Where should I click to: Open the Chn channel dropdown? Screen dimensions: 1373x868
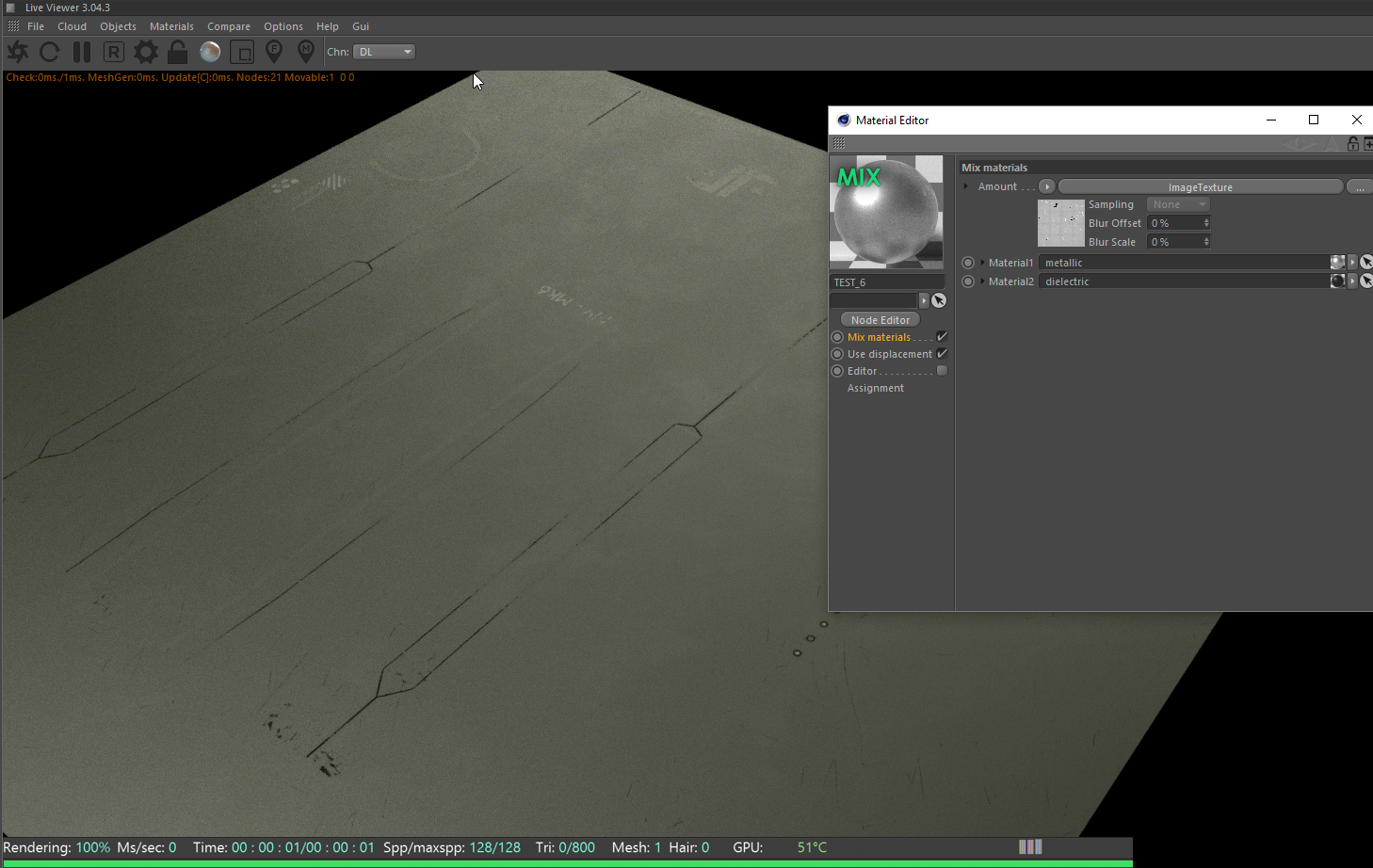(x=384, y=52)
